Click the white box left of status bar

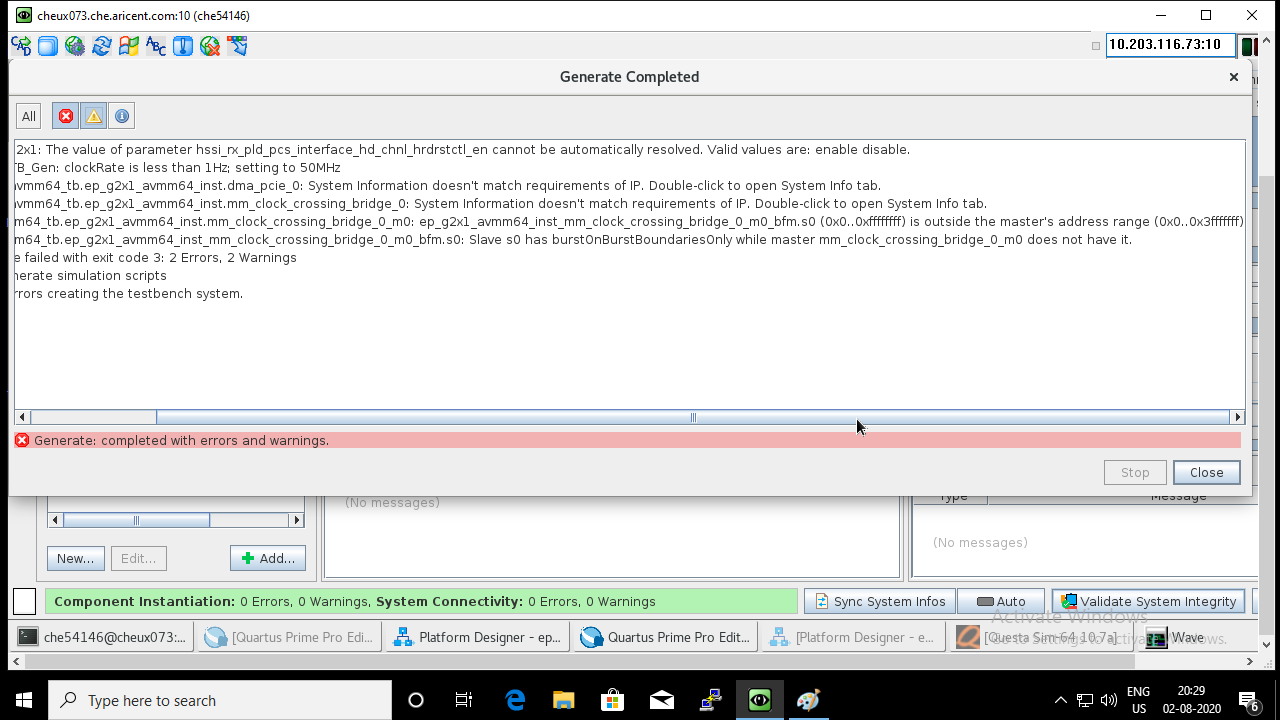point(25,601)
